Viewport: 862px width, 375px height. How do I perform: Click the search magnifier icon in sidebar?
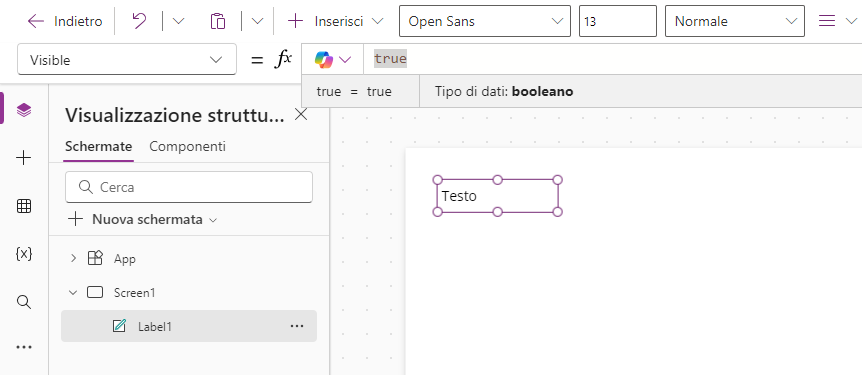click(24, 302)
